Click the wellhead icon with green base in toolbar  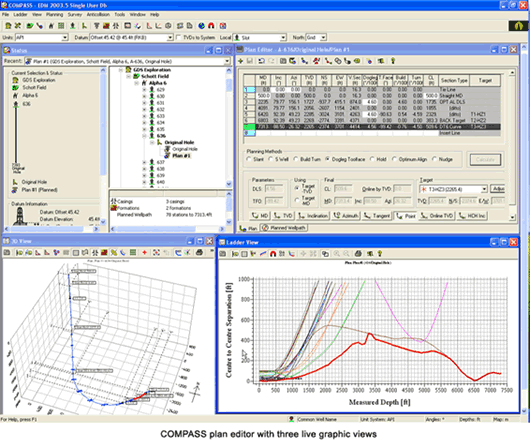tap(73, 26)
